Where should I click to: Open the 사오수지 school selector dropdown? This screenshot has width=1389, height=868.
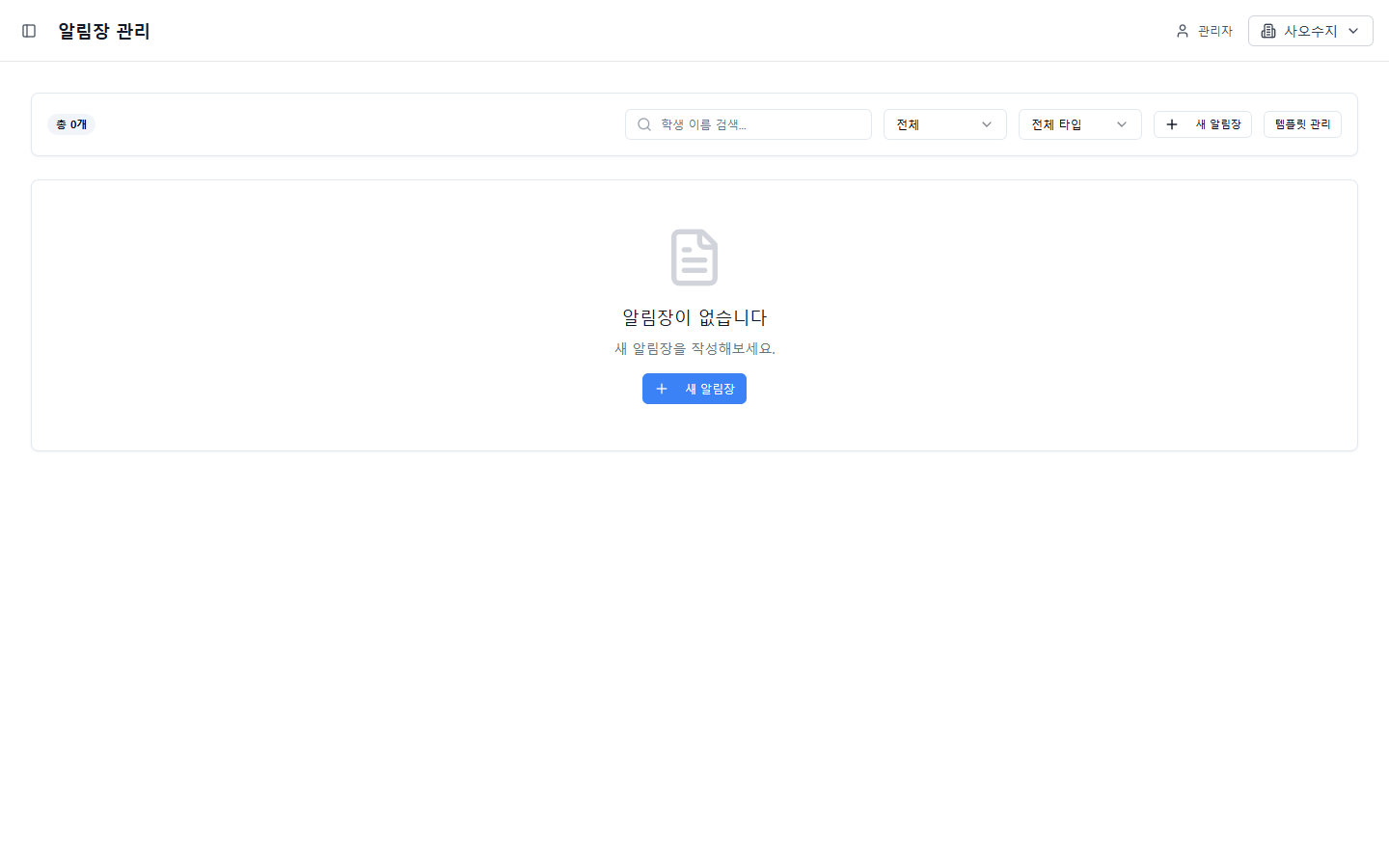pos(1310,30)
